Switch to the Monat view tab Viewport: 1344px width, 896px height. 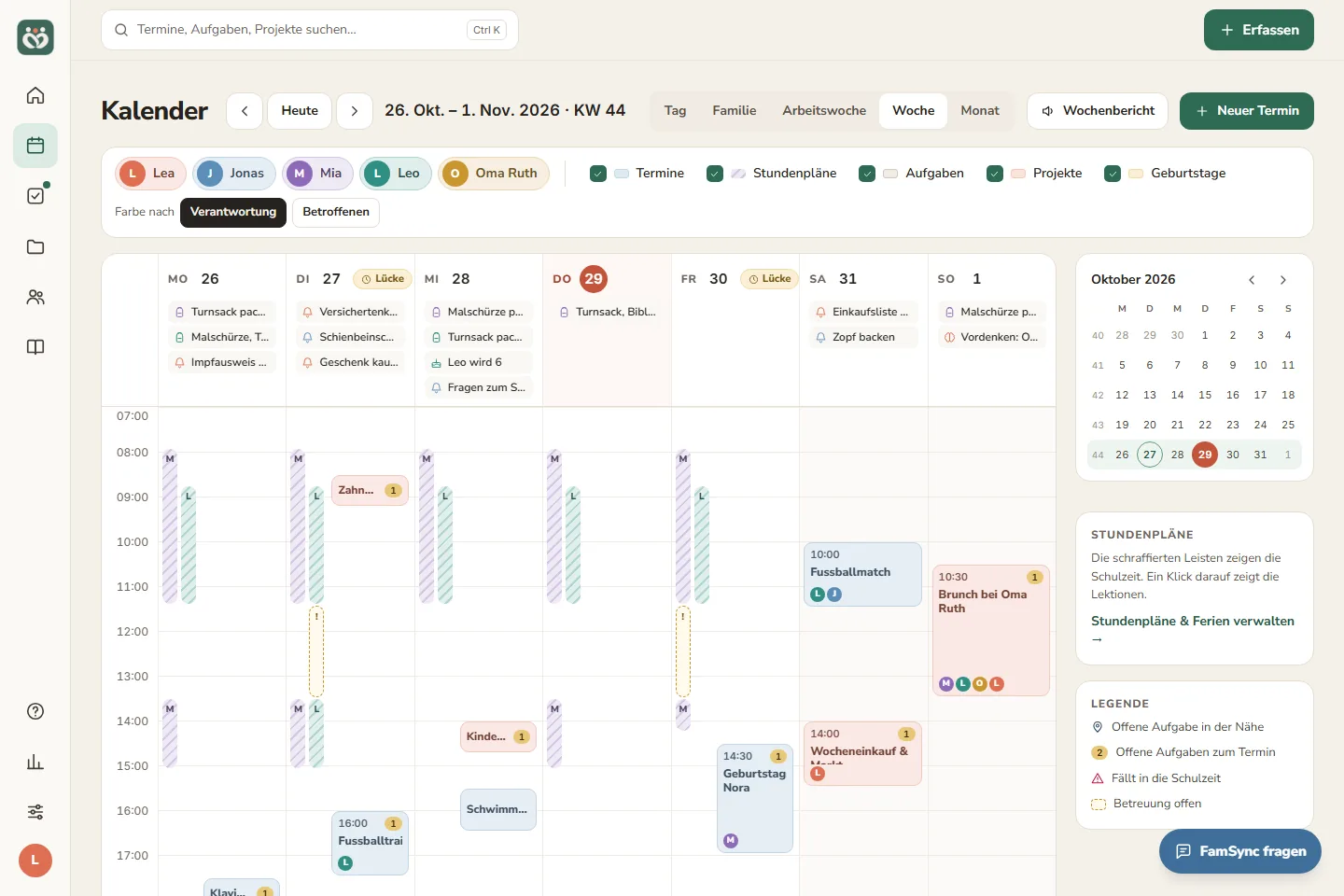point(980,110)
